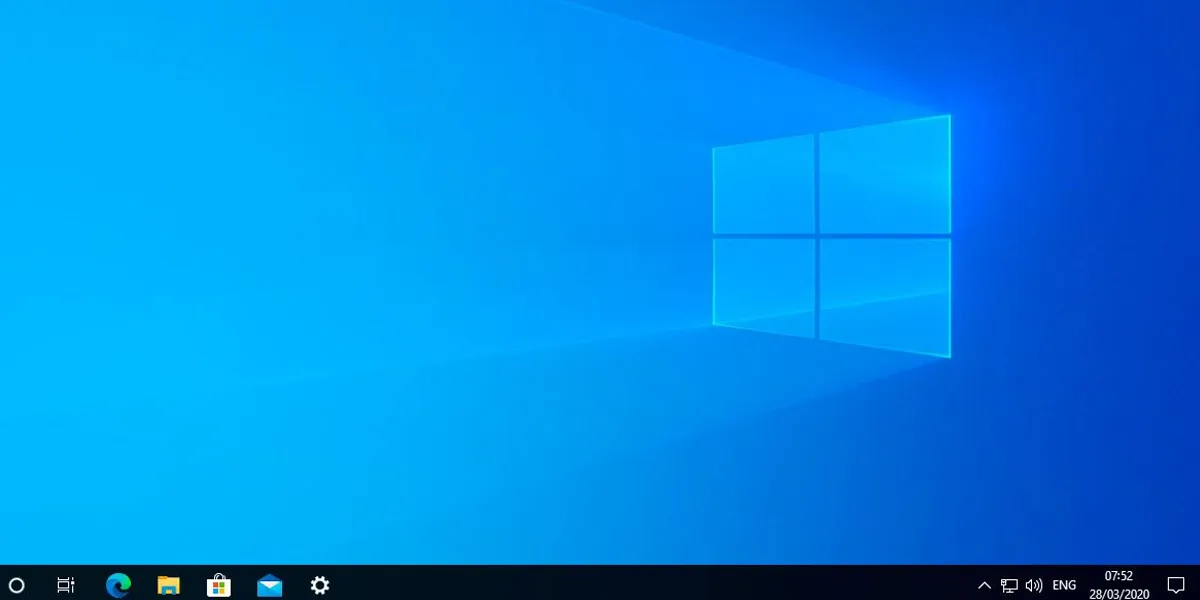Open Cortana circle on the taskbar
The height and width of the screenshot is (600, 1200).
pos(16,585)
